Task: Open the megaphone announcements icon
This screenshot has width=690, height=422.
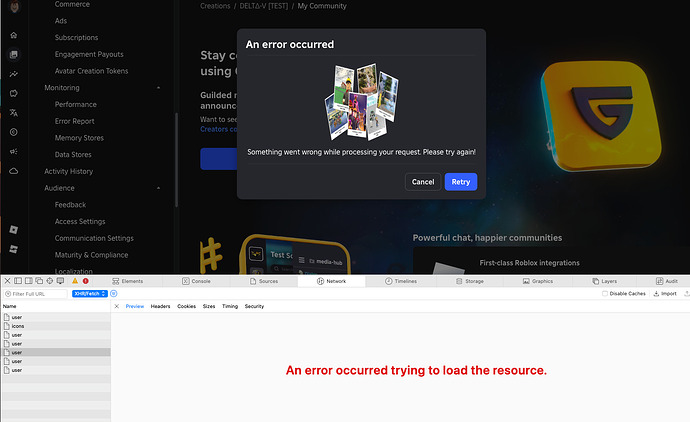Action: [14, 151]
